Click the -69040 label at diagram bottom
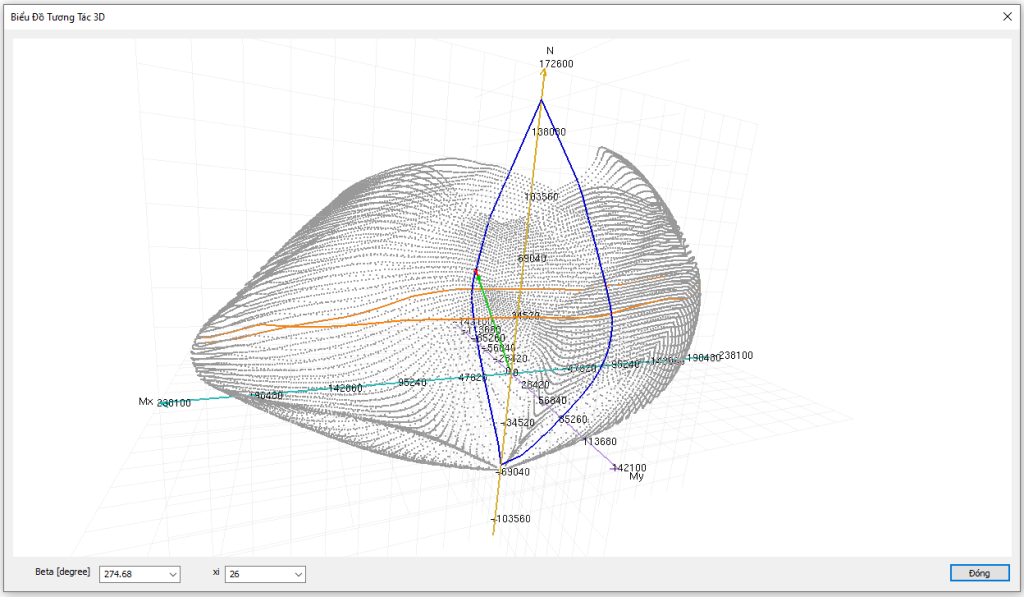The height and width of the screenshot is (597, 1024). pos(514,471)
